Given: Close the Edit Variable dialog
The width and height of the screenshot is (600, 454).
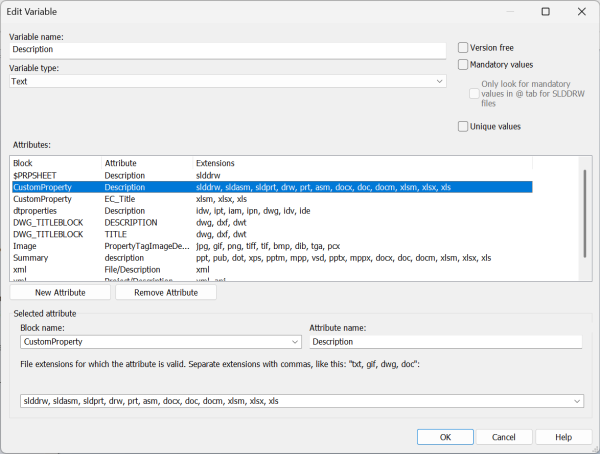Looking at the screenshot, I should pyautogui.click(x=582, y=12).
